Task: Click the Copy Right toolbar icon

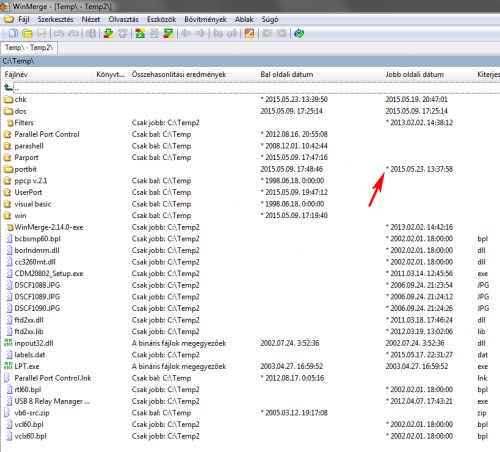Action: (x=186, y=33)
